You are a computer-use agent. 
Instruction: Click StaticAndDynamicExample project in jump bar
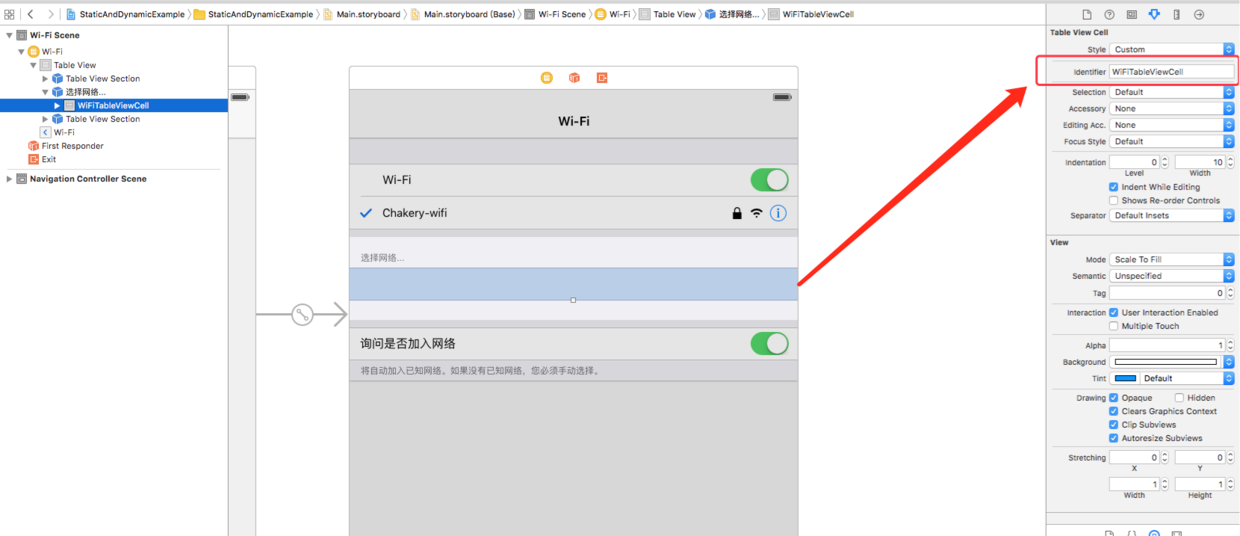pyautogui.click(x=125, y=15)
